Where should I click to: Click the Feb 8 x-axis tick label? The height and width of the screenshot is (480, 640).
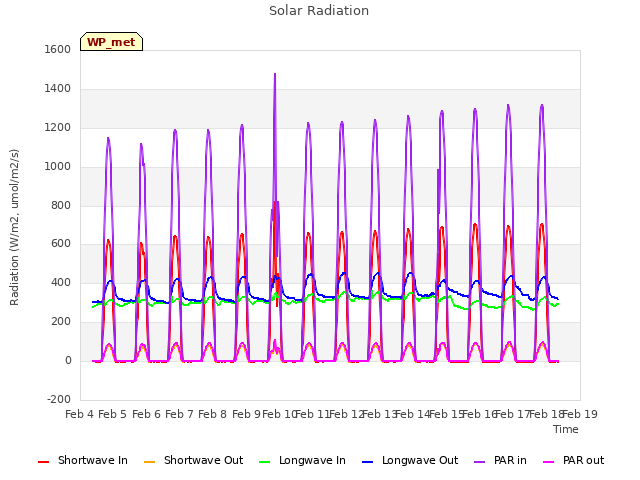pos(212,414)
